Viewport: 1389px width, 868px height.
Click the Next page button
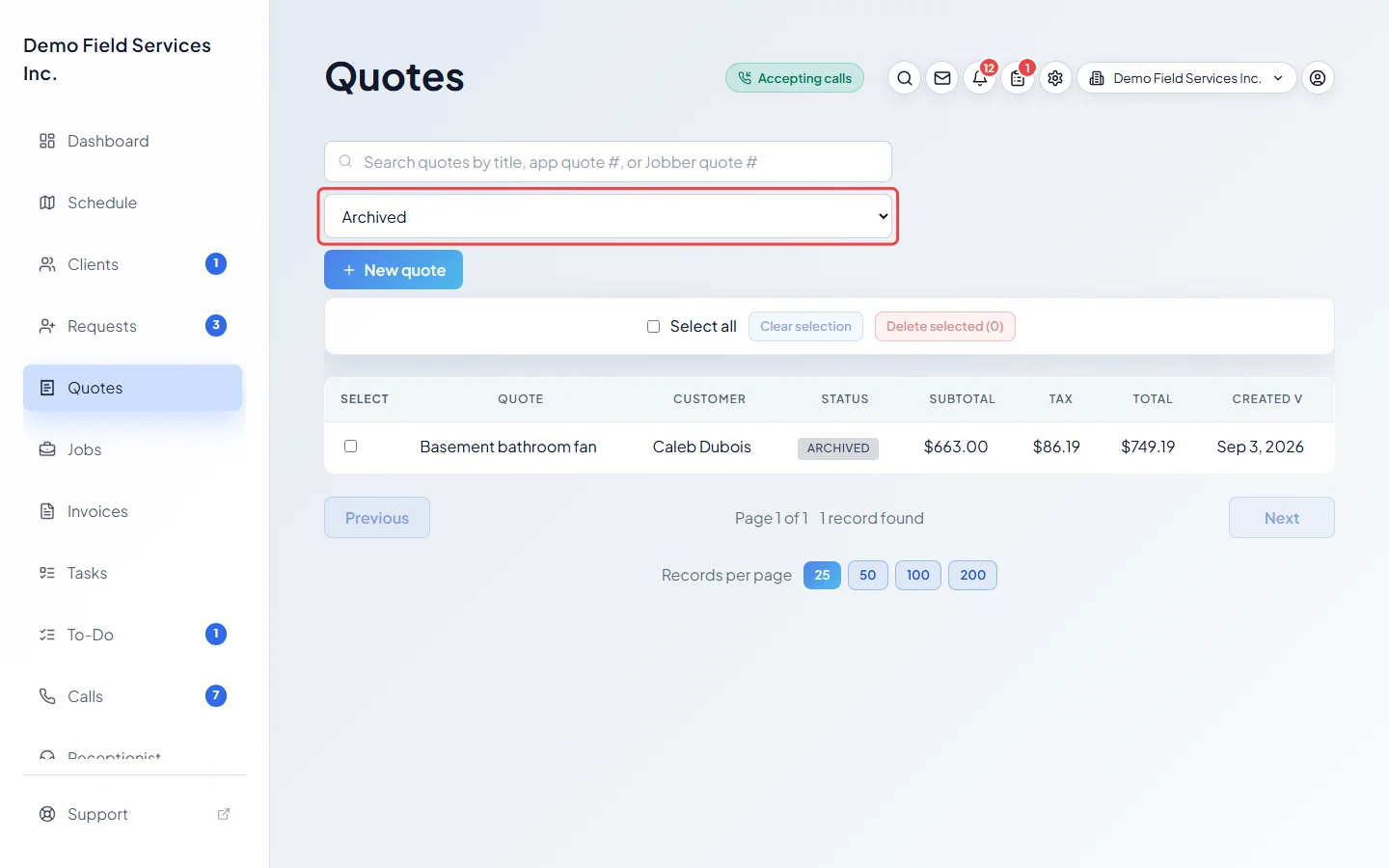click(1282, 518)
